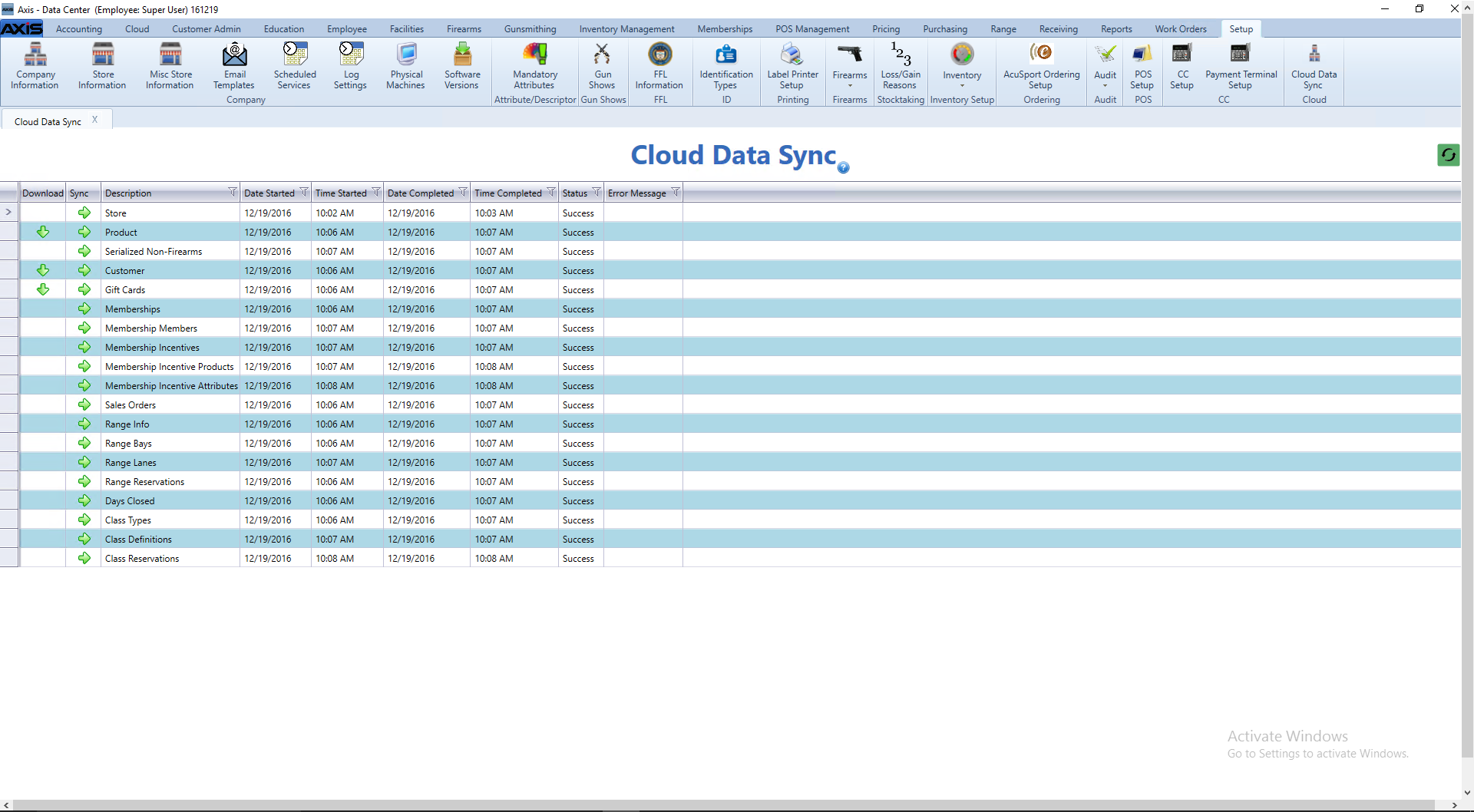Screen dimensions: 1474x812
Task: Click the row selector for the Store row
Action: (9, 213)
